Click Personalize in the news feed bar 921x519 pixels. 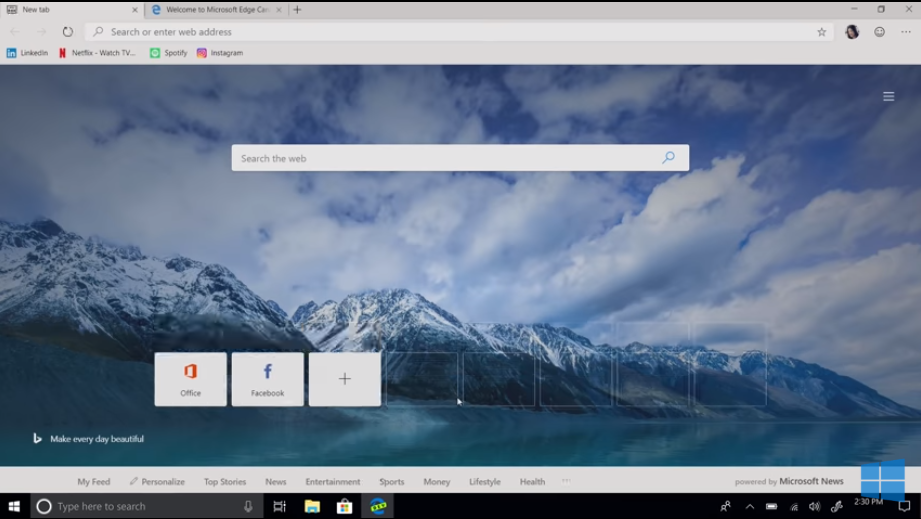(157, 482)
